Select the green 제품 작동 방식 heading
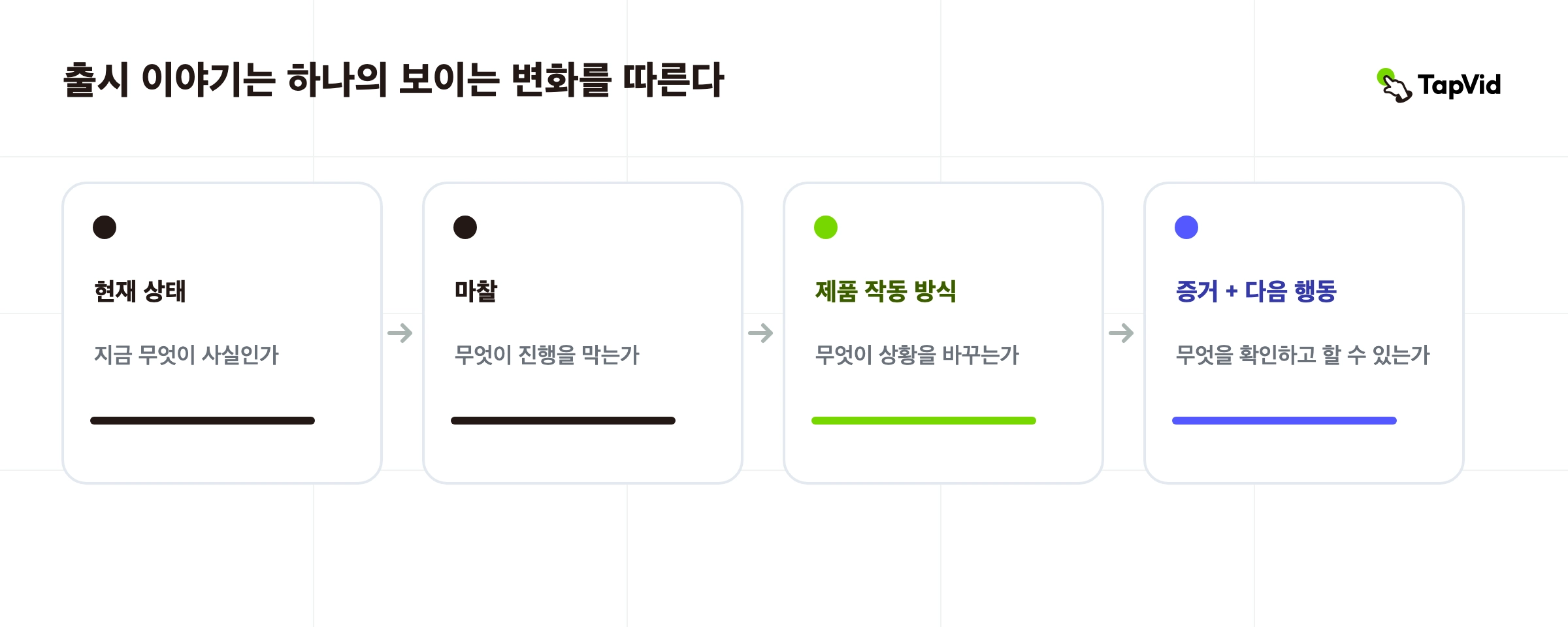Screen dimensions: 1568x627 886,291
